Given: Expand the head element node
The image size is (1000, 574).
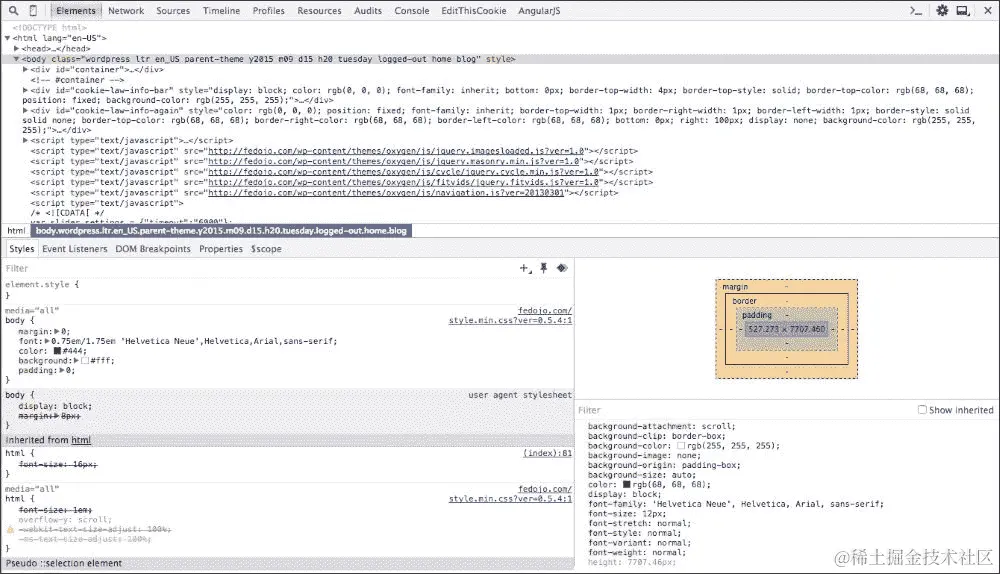Looking at the screenshot, I should point(17,48).
